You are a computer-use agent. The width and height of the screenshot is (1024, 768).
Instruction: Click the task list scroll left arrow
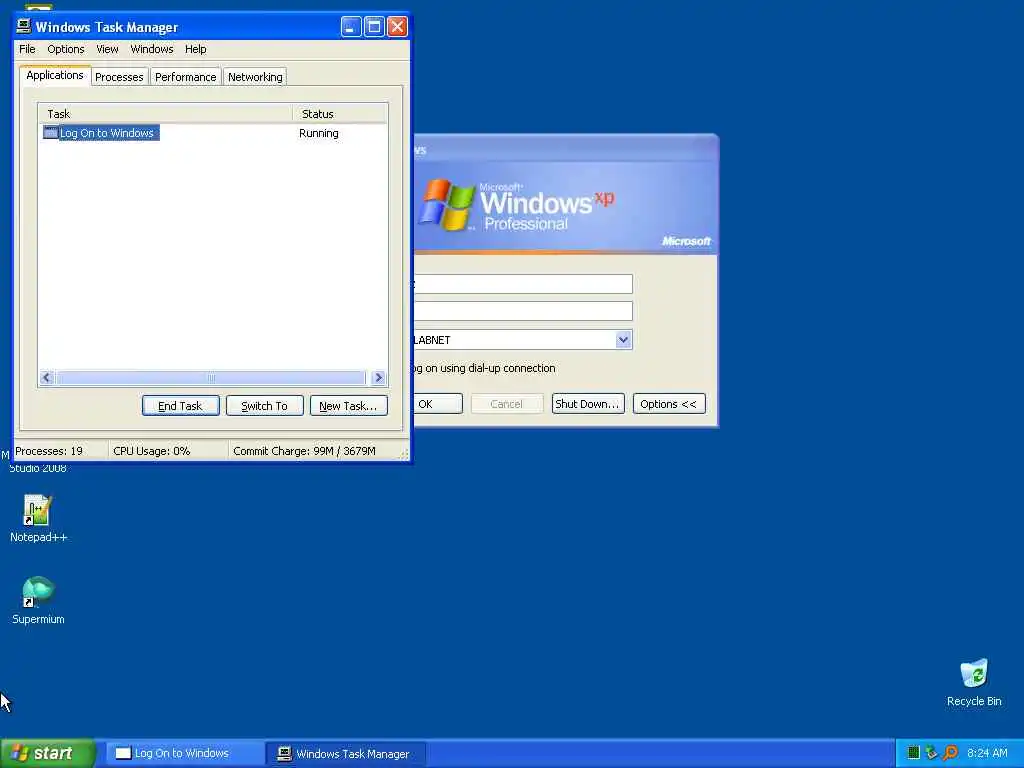(46, 377)
